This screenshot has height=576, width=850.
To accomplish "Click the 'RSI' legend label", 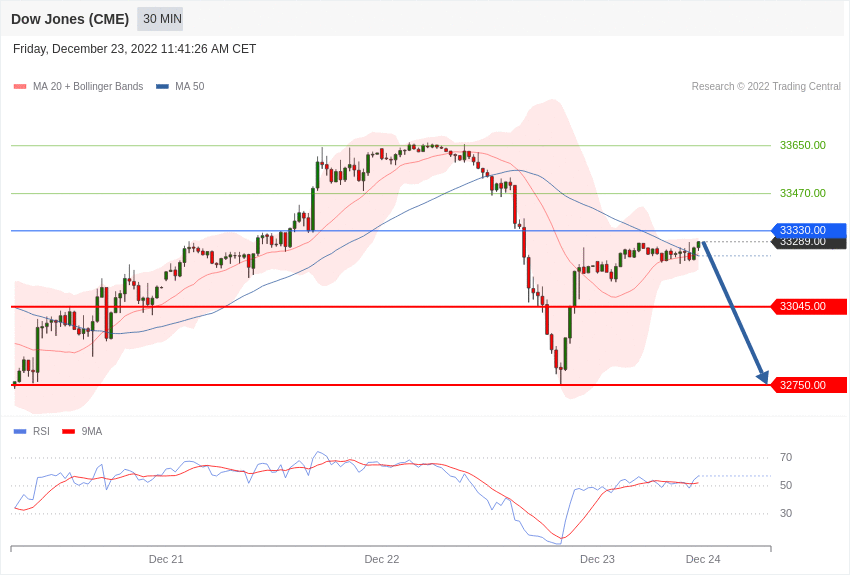I will point(41,431).
